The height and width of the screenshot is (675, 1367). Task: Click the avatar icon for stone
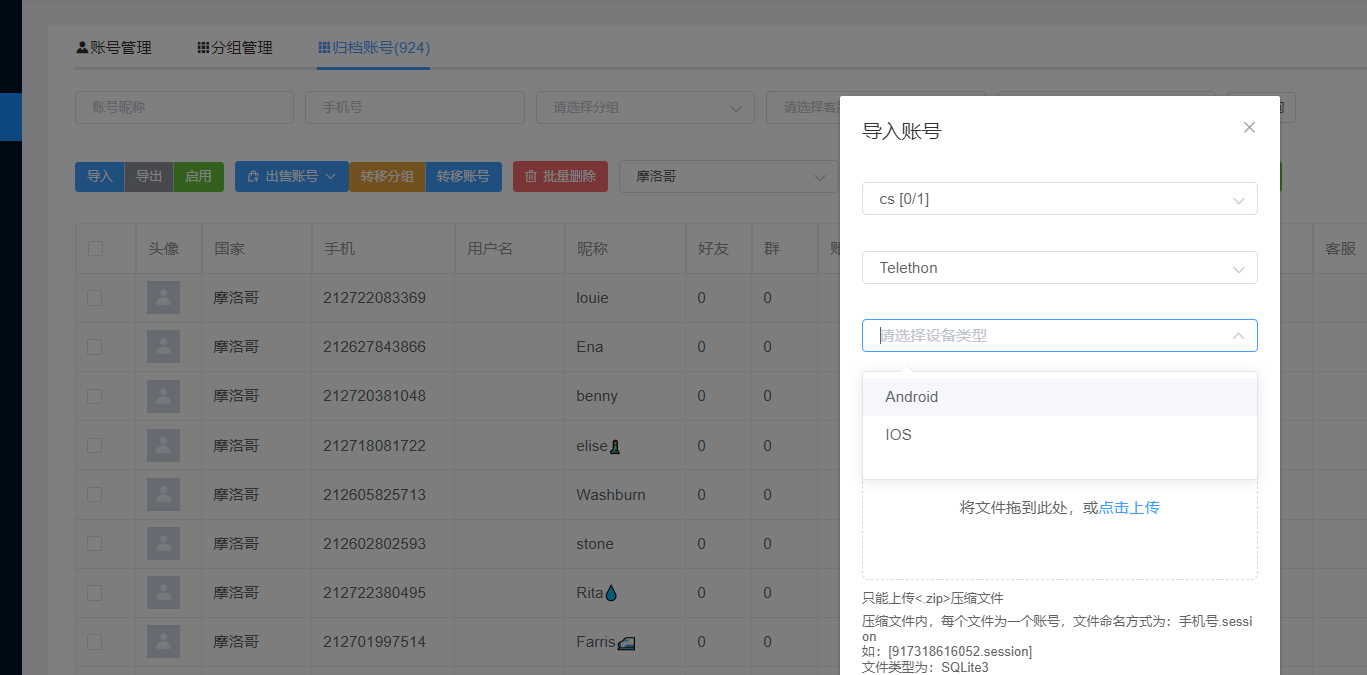[164, 544]
